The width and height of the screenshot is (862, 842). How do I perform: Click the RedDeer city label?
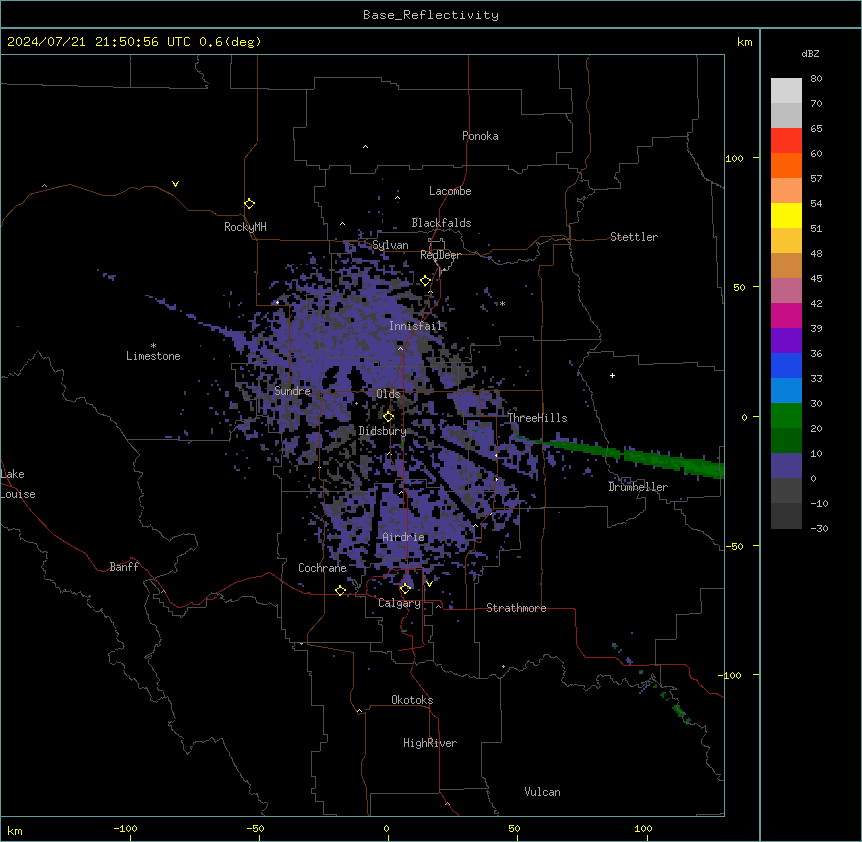click(440, 255)
